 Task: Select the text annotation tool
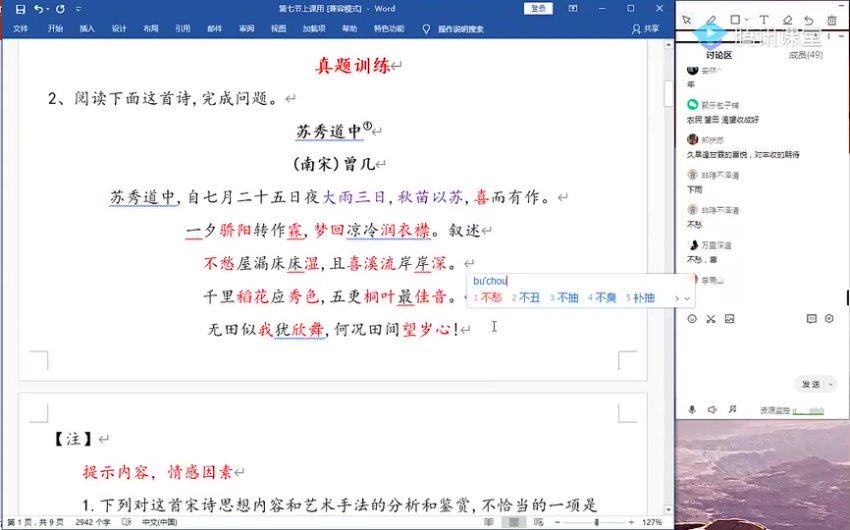point(764,20)
